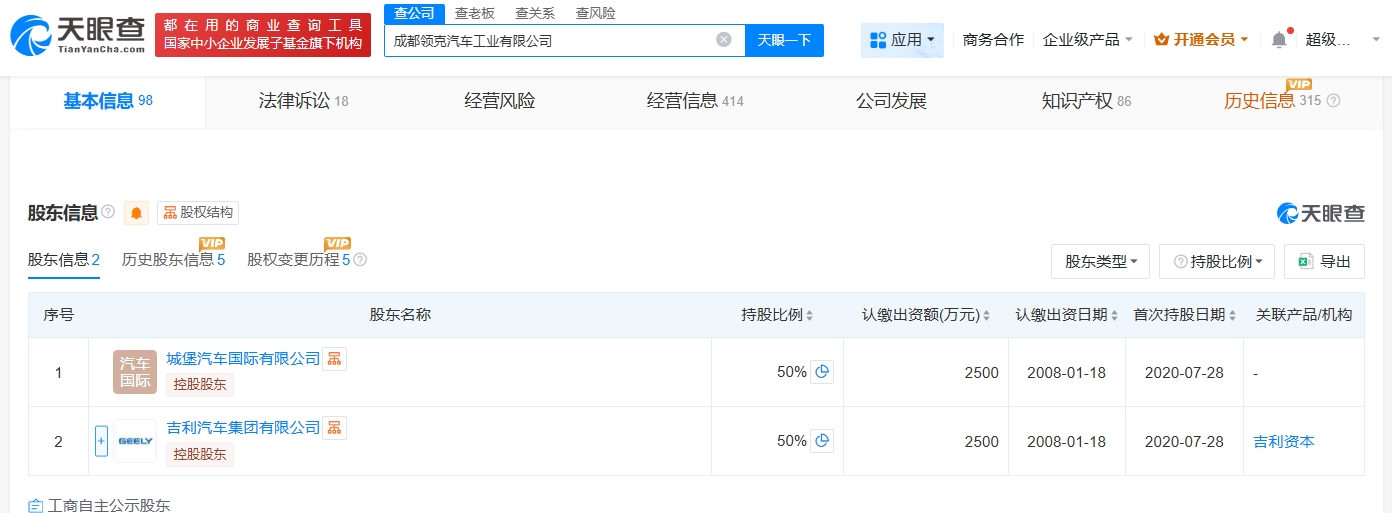The height and width of the screenshot is (513, 1392).
Task: Expand the 吉利汽车集团 row with plus icon
Action: (101, 441)
